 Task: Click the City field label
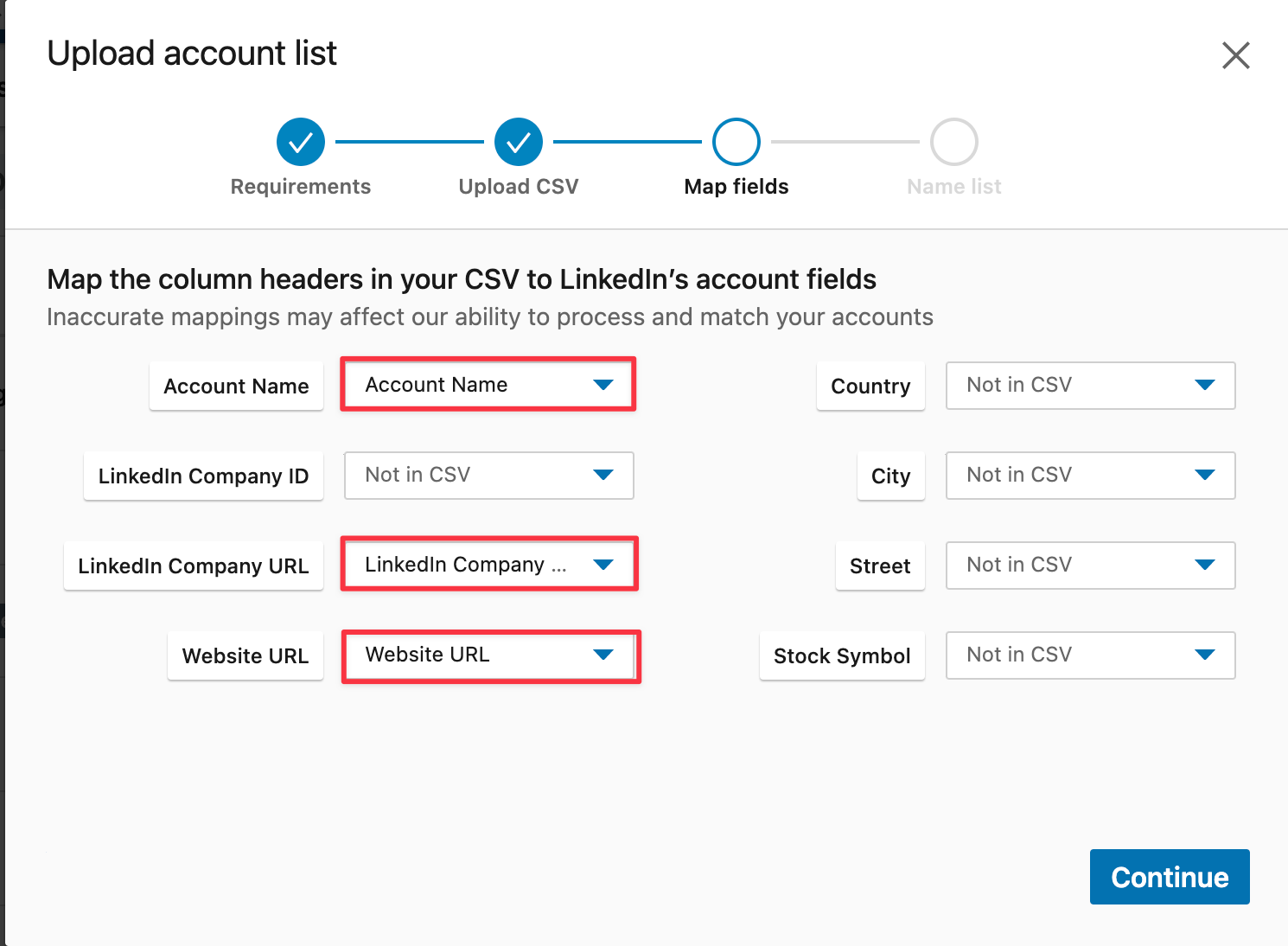point(891,476)
